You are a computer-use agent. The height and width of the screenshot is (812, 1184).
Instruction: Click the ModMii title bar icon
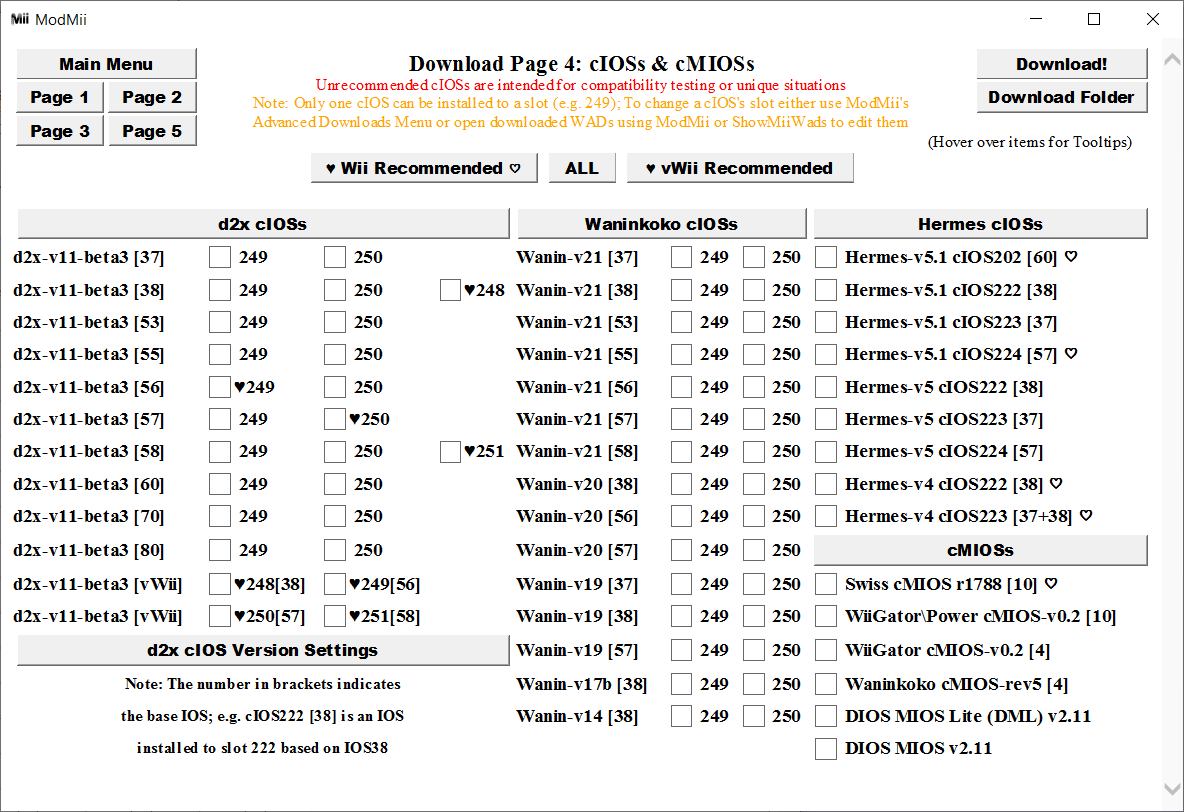pos(20,19)
